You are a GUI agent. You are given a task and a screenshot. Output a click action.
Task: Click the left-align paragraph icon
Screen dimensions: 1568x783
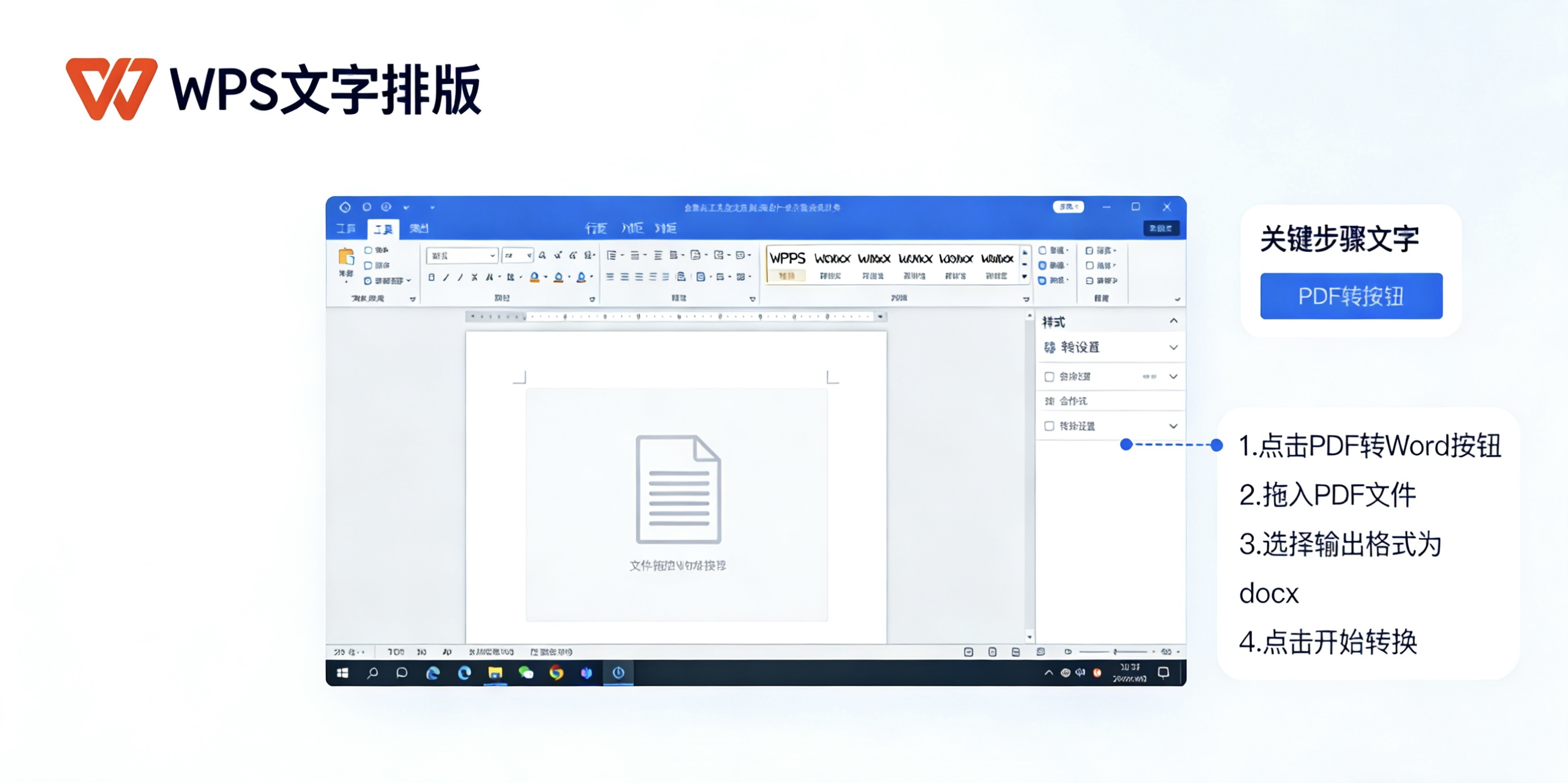(610, 277)
